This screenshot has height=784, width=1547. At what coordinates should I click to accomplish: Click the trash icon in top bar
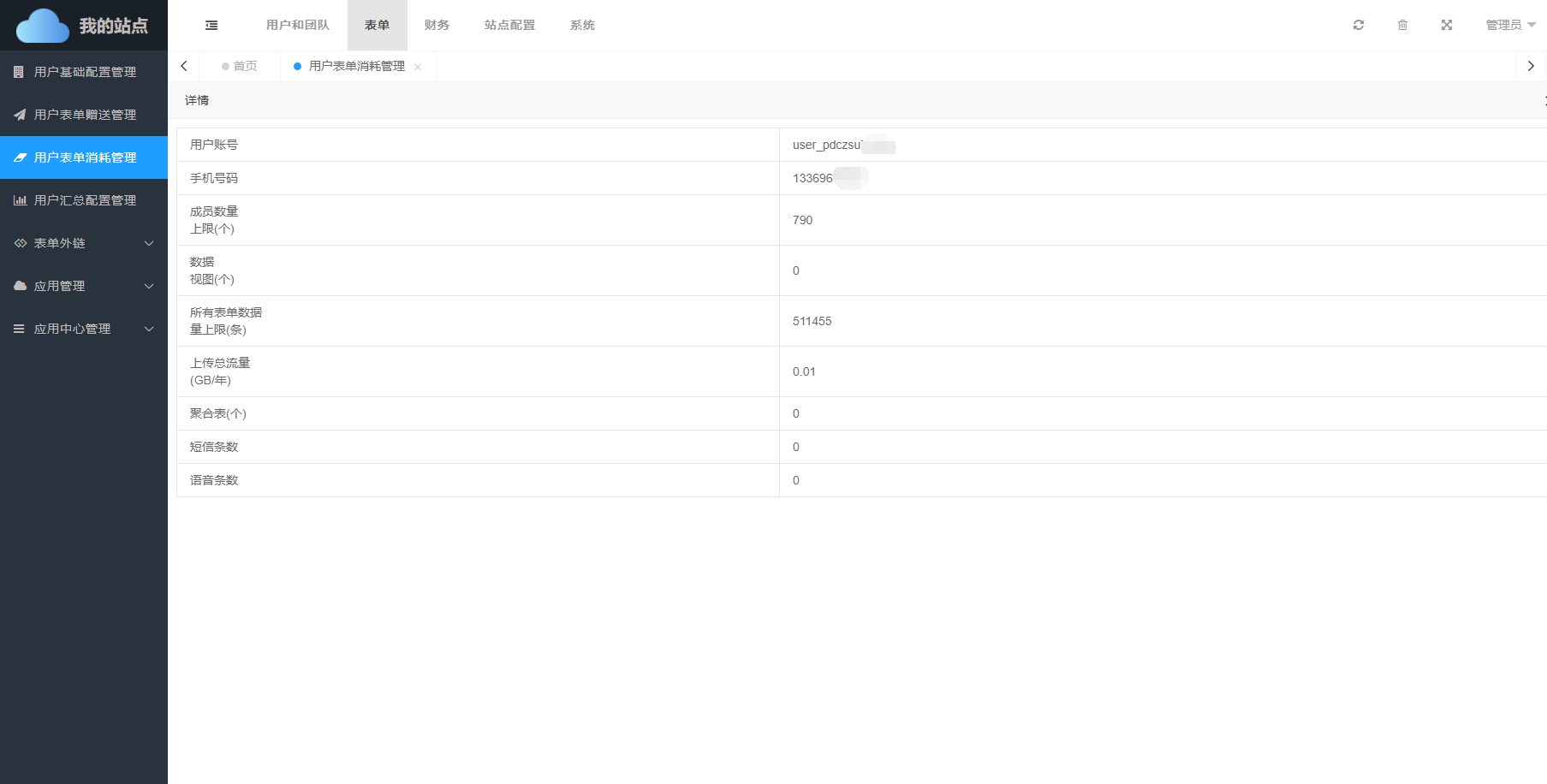[1402, 25]
